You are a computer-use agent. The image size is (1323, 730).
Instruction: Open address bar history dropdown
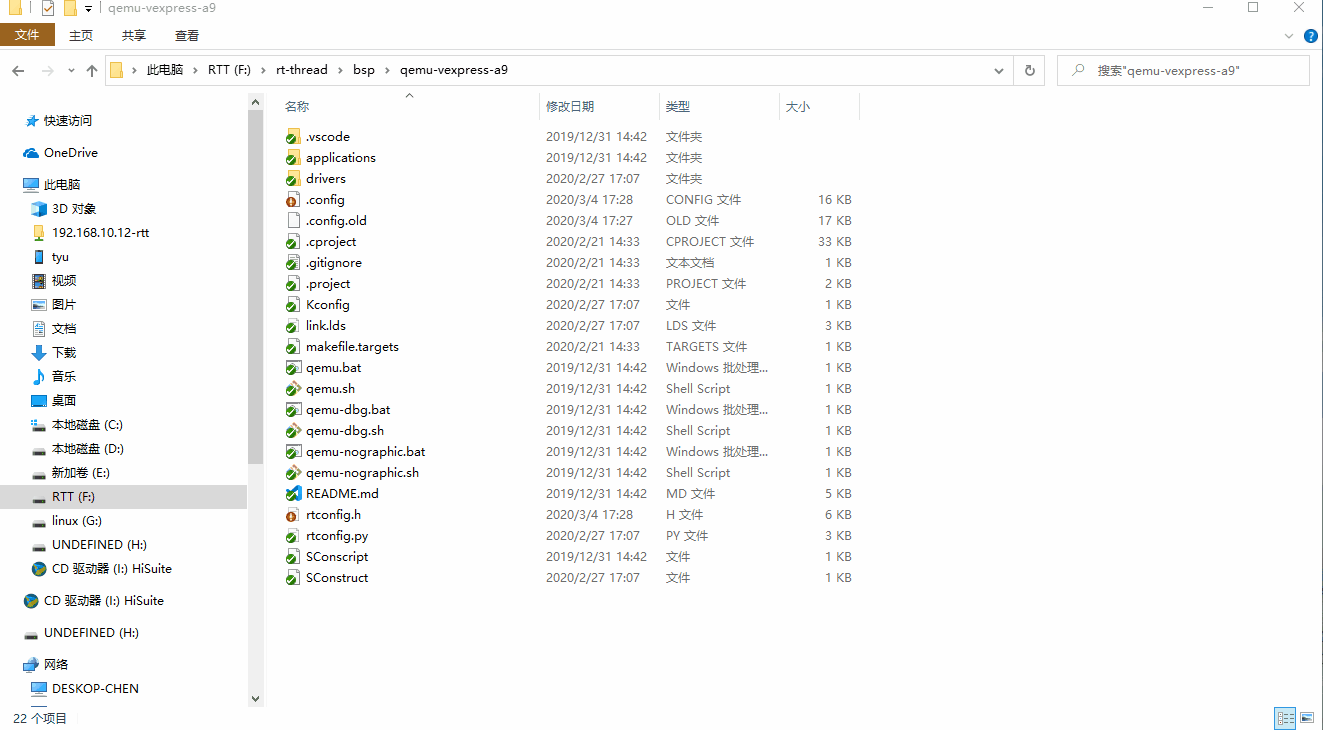pos(998,71)
